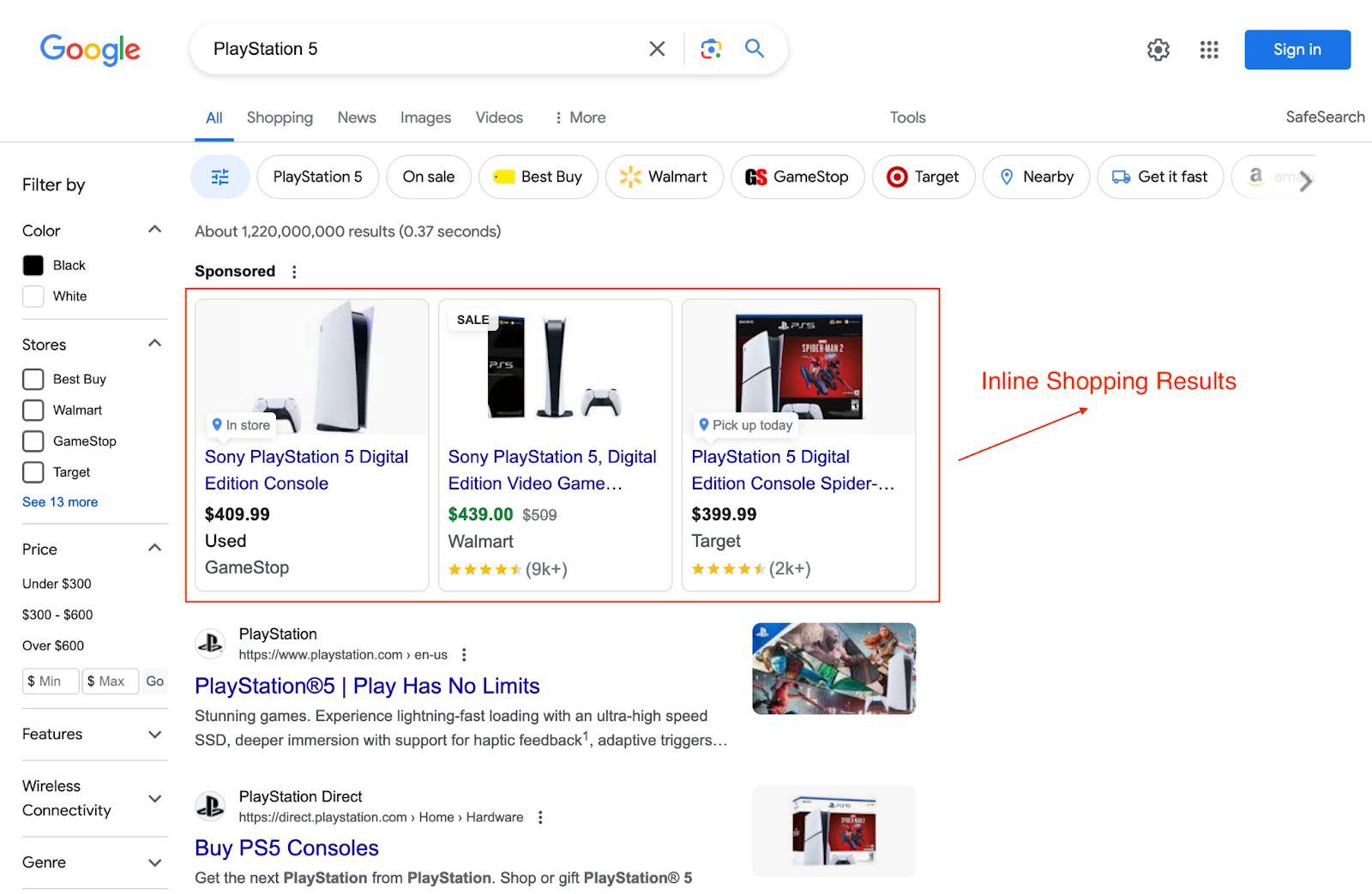Switch to the Images tab
1372x894 pixels.
[x=425, y=117]
